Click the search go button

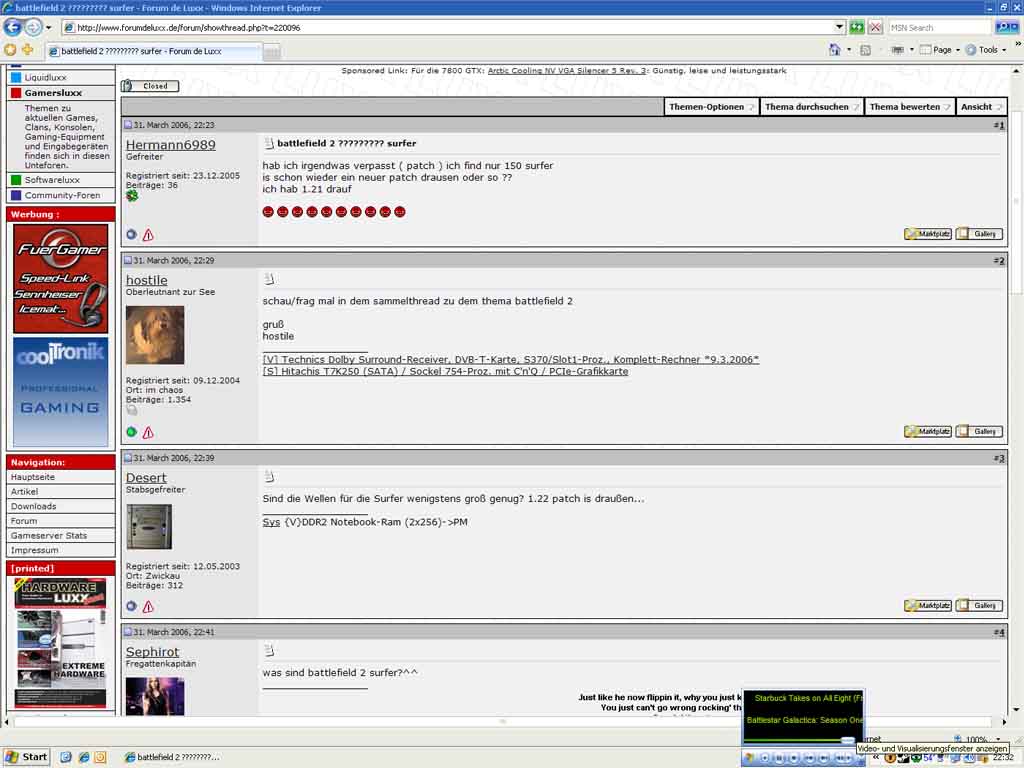coord(1006,27)
